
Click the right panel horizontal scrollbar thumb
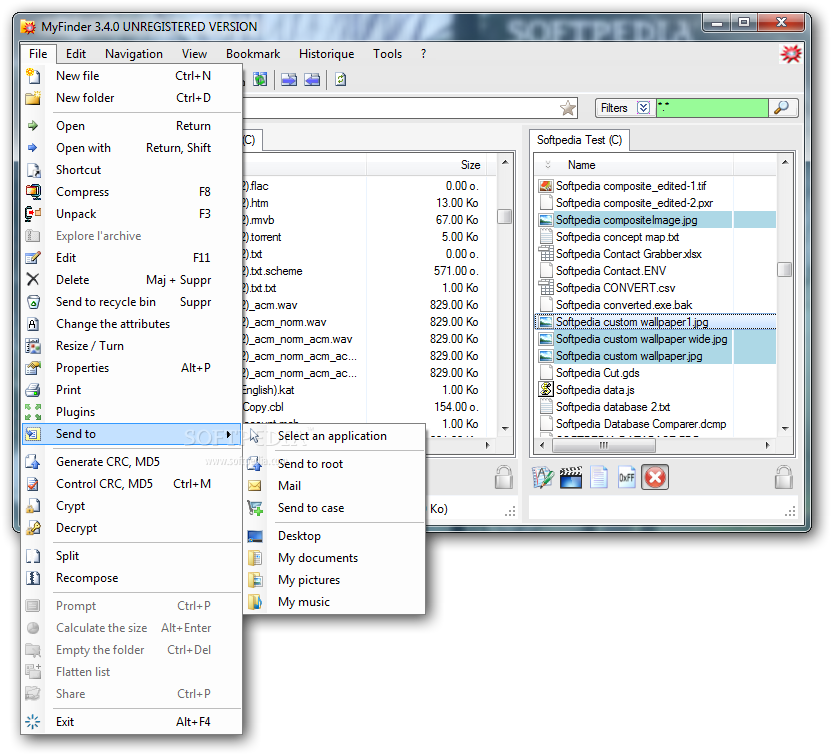[x=603, y=446]
